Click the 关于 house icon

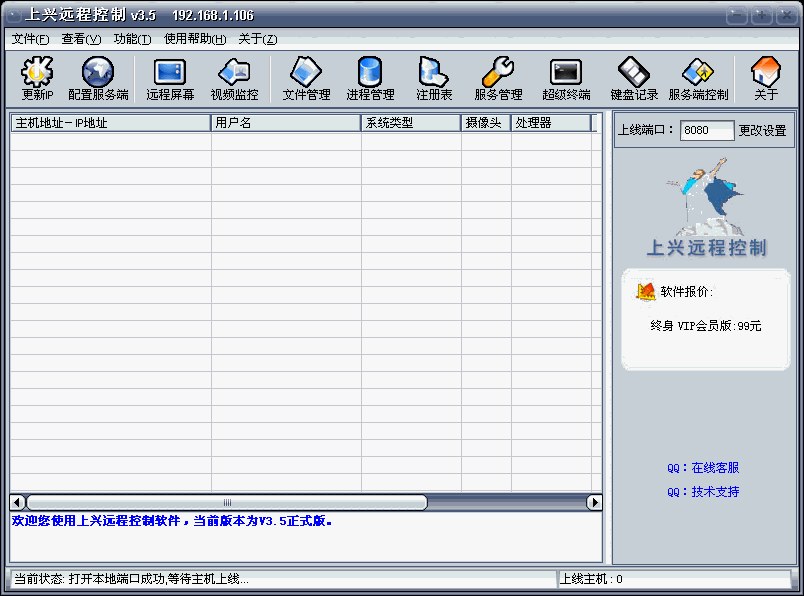(x=766, y=78)
